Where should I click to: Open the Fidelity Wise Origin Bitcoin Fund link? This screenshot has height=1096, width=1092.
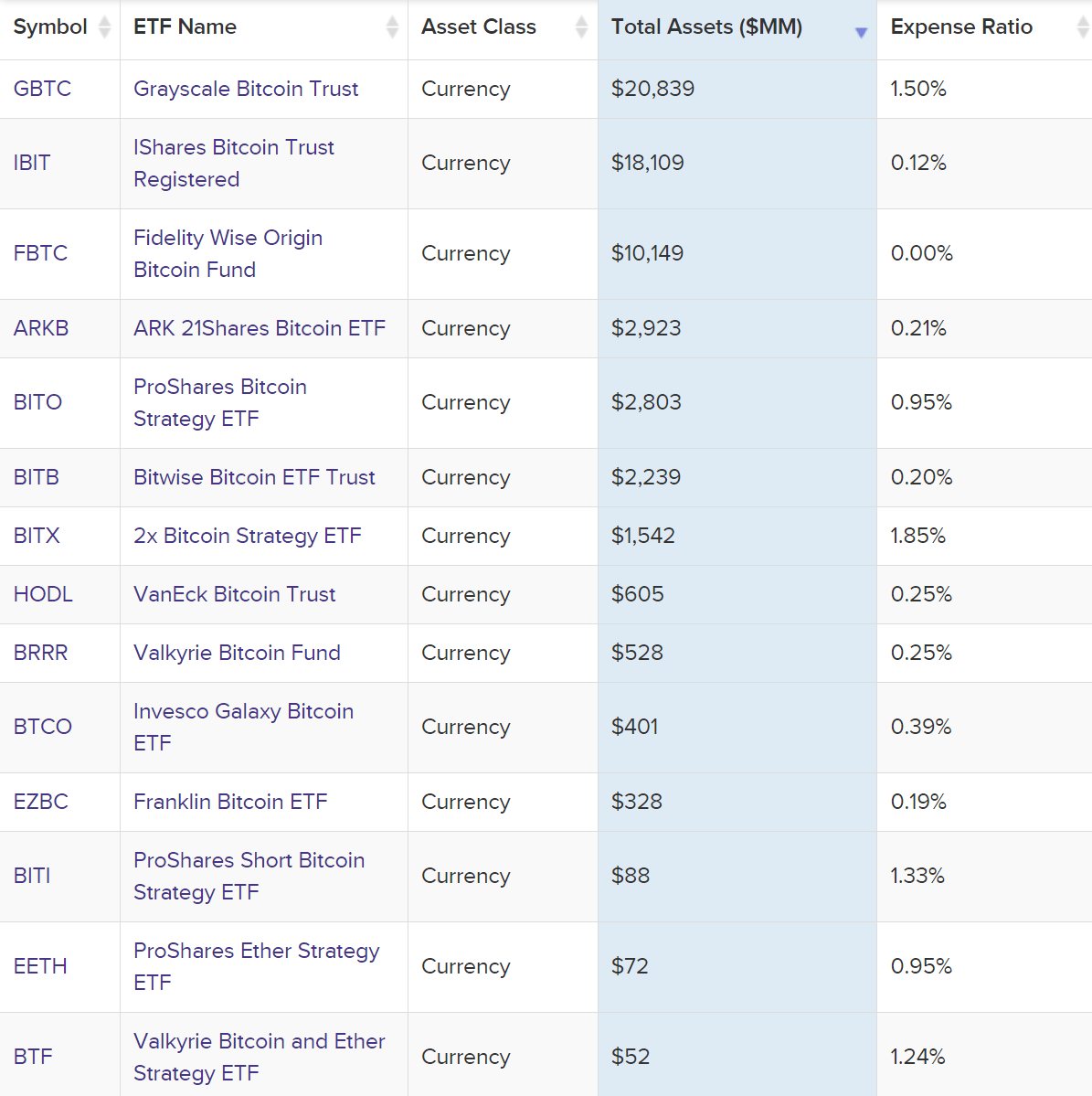tap(228, 253)
